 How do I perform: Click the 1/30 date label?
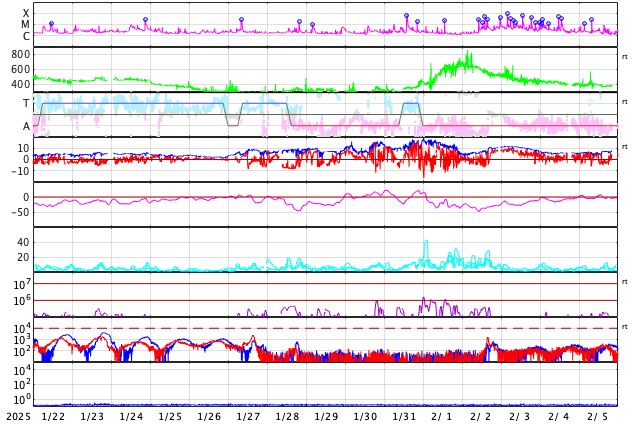(x=365, y=416)
